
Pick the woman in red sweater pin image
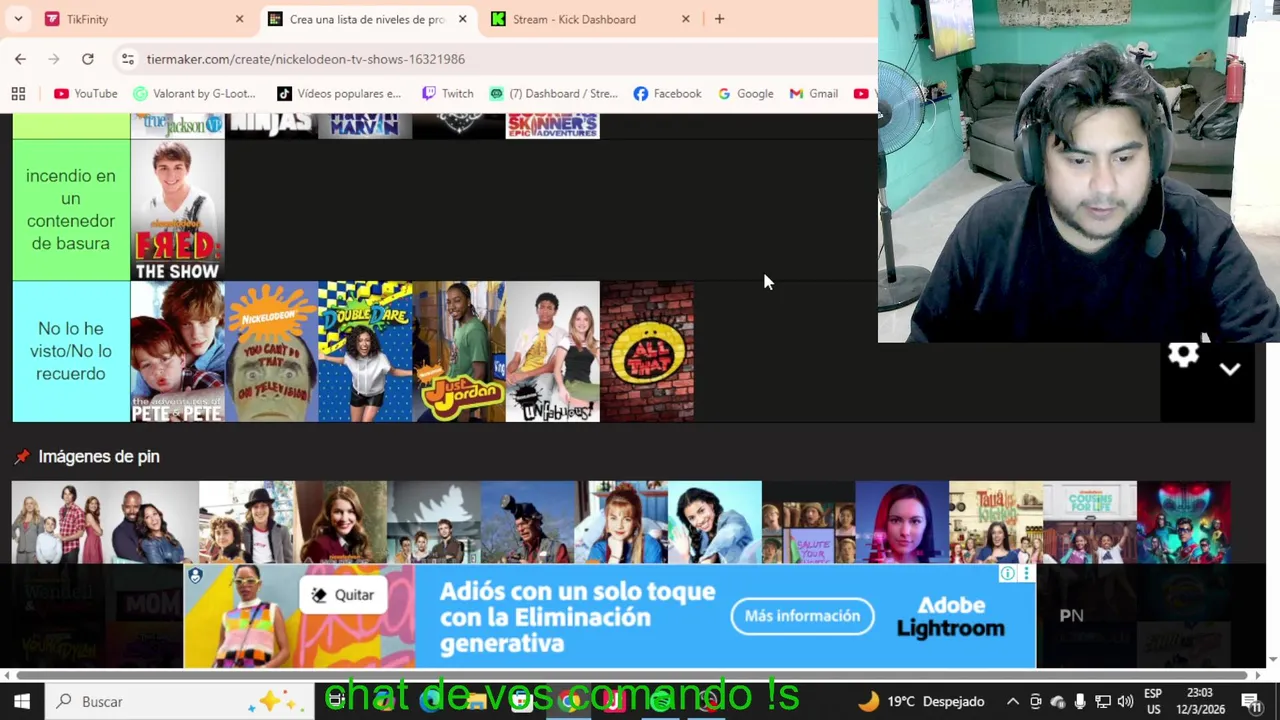(x=340, y=523)
